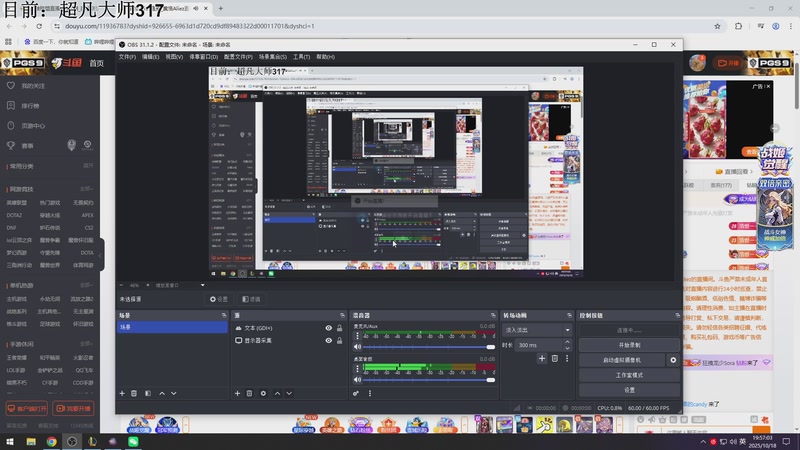This screenshot has height=450, width=800.
Task: Remove scene transition with trash icon
Action: pyautogui.click(x=555, y=359)
